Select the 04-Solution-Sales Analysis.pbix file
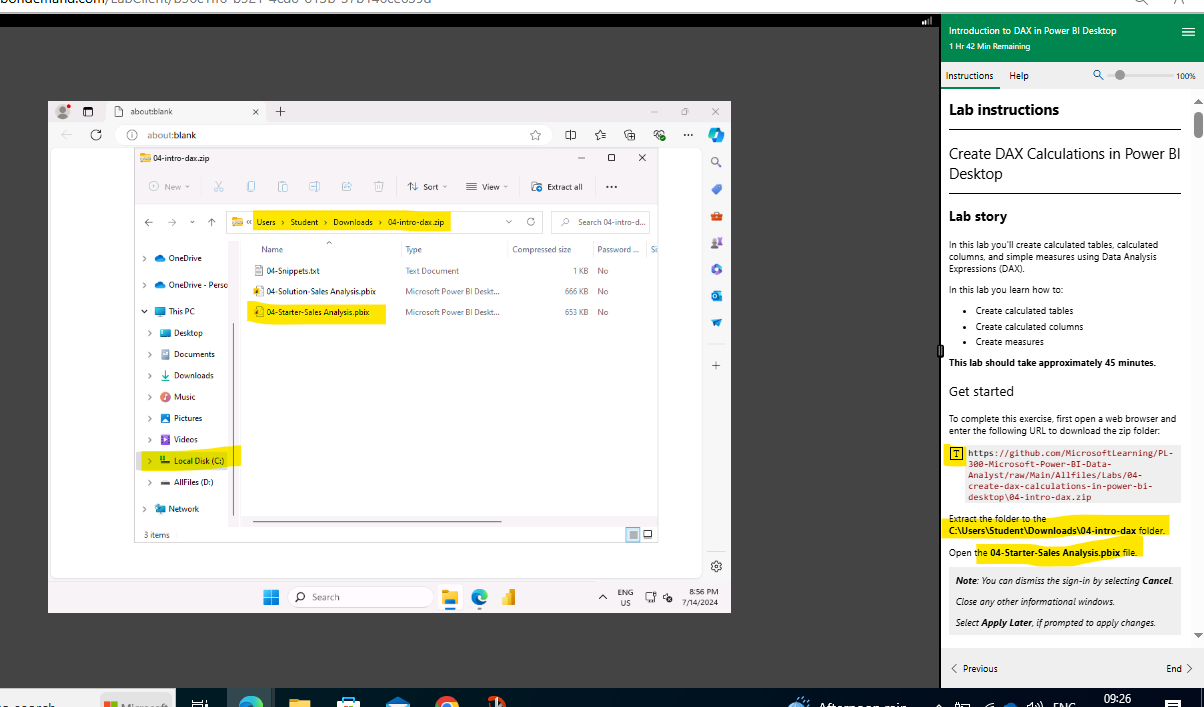Screen dimensions: 1204x707 pyautogui.click(x=315, y=291)
